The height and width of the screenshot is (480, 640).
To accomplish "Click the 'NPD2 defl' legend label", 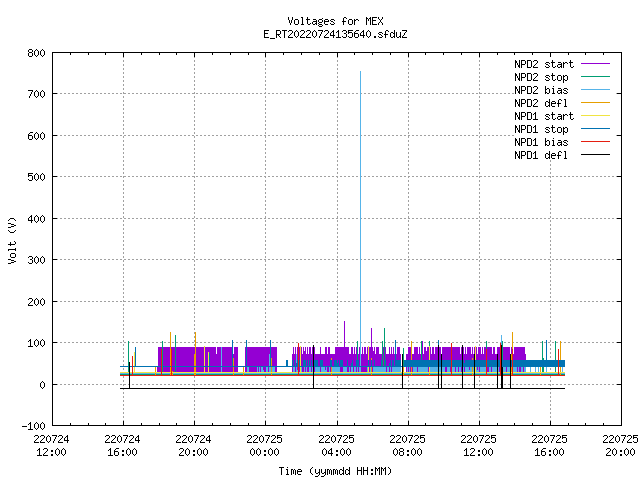I will [x=541, y=103].
